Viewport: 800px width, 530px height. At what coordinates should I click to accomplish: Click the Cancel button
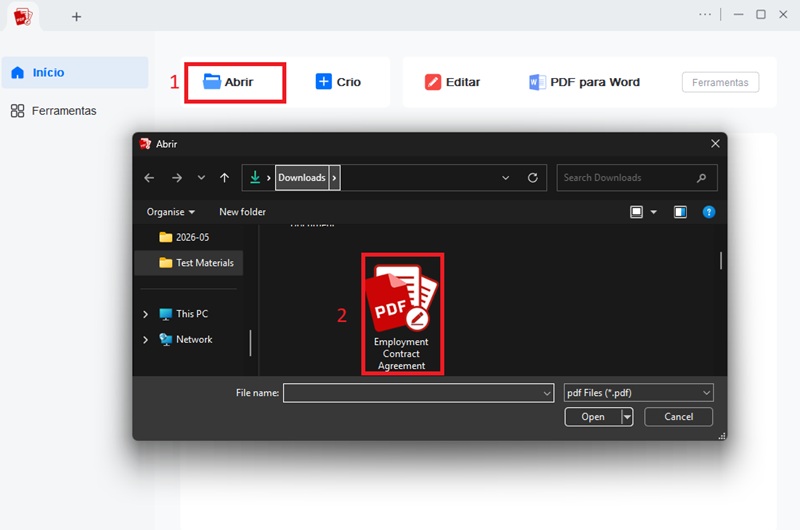tap(678, 417)
